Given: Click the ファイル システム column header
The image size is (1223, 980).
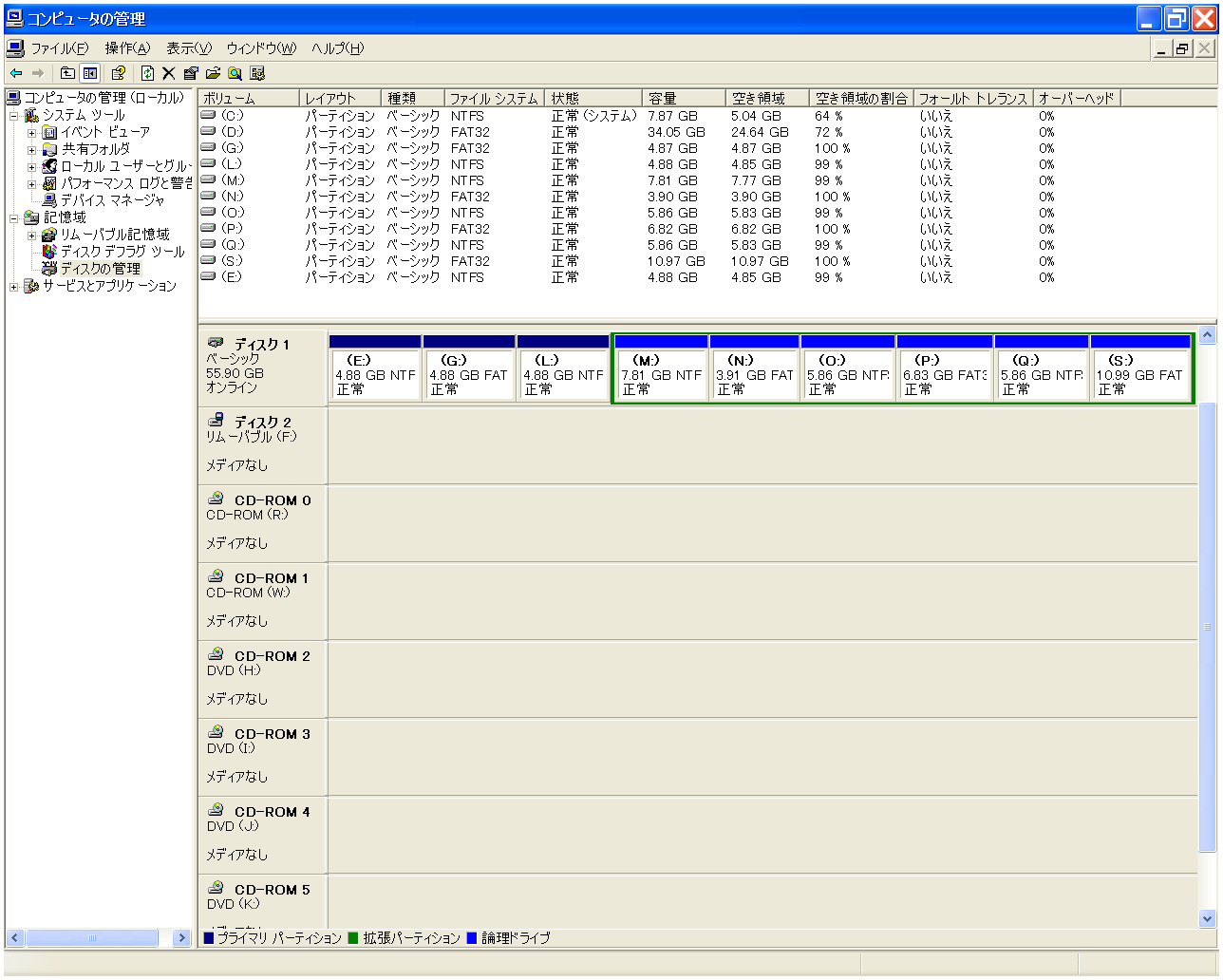Looking at the screenshot, I should pos(493,98).
